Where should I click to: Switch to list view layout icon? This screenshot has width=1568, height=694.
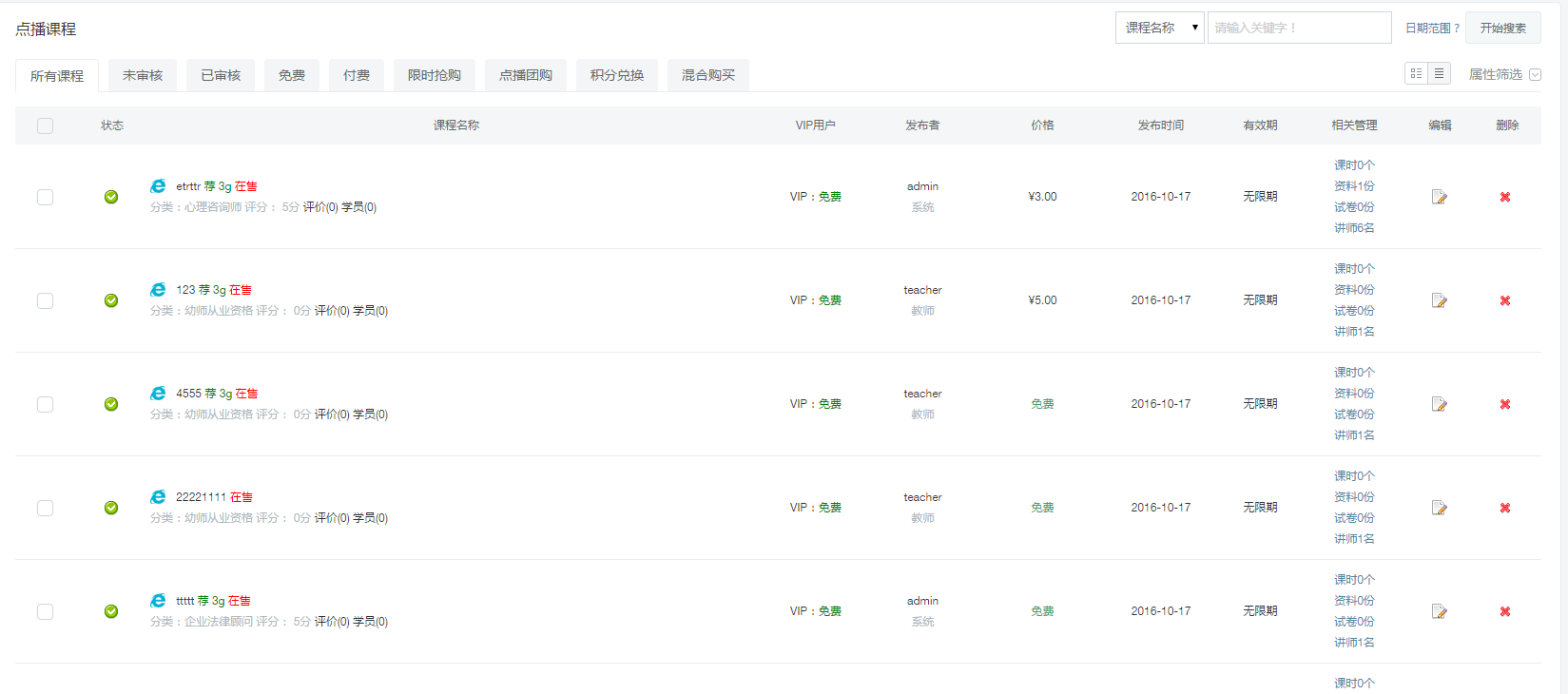(1439, 74)
